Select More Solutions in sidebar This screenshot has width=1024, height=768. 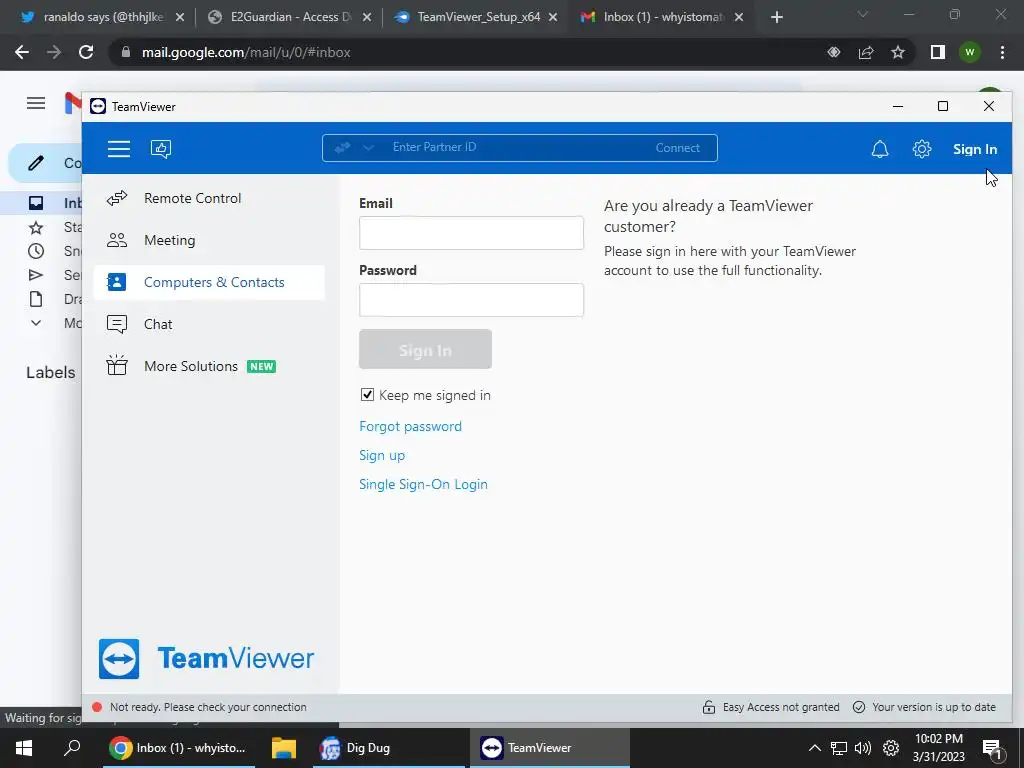[x=209, y=366]
